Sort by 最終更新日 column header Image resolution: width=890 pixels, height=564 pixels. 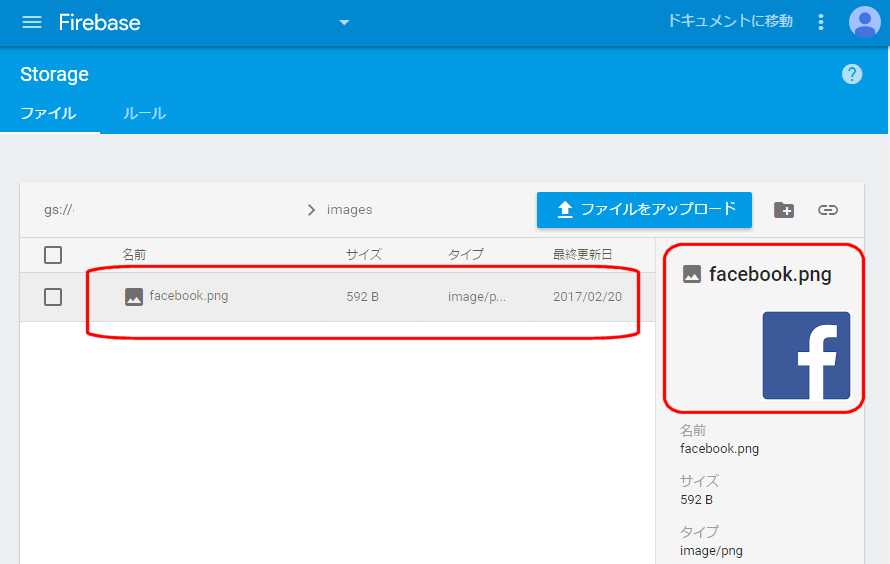tap(582, 254)
